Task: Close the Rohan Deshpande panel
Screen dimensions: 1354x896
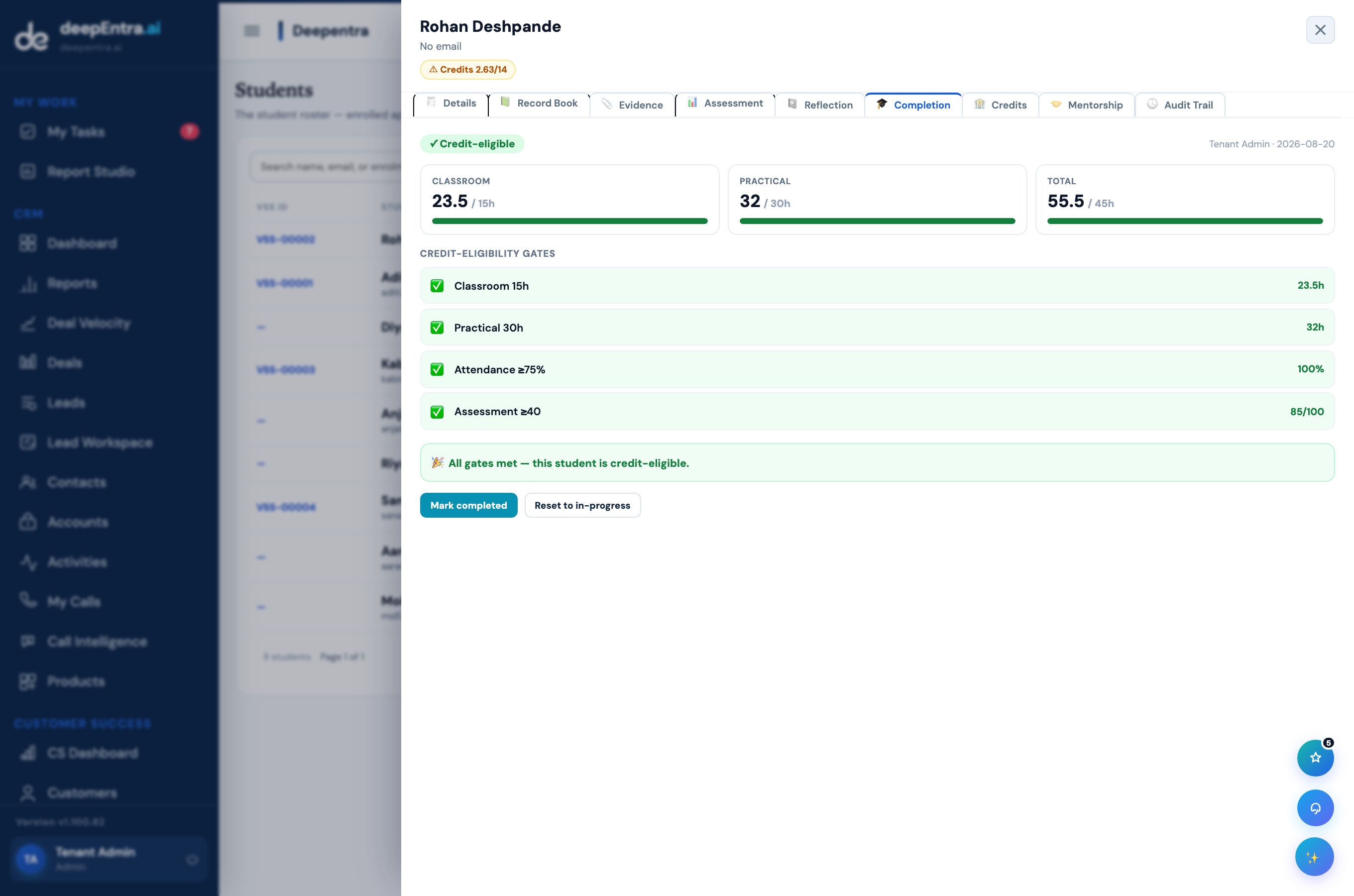Action: [x=1320, y=30]
